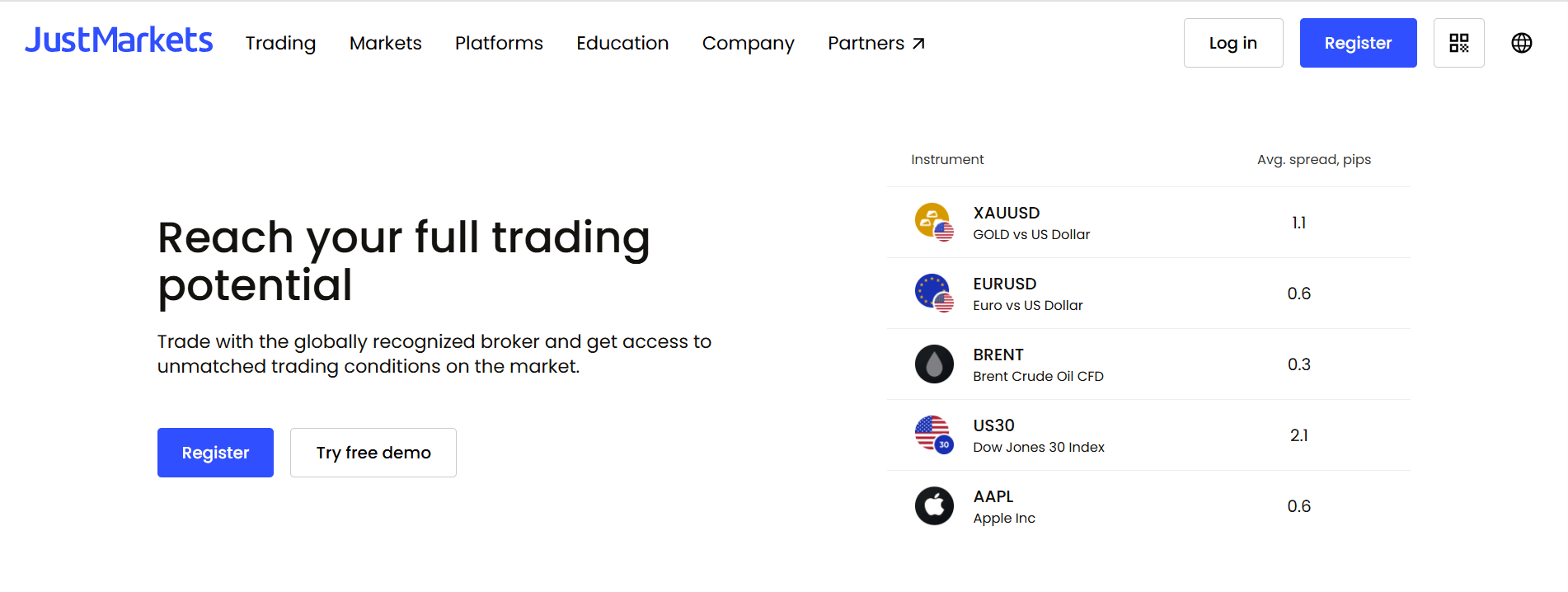
Task: Click the header Register button
Action: (x=1358, y=43)
